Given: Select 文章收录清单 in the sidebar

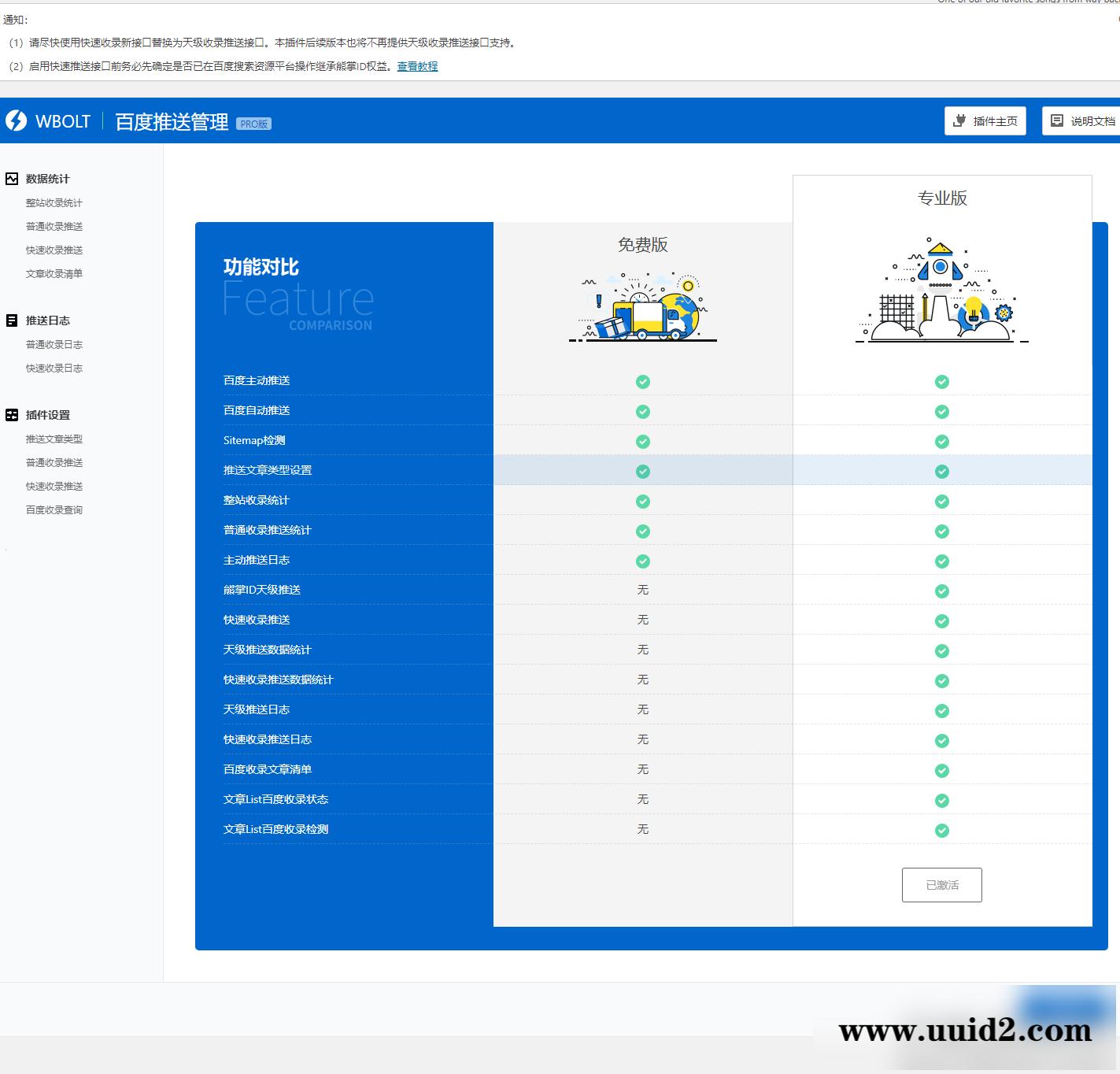Looking at the screenshot, I should coord(54,274).
